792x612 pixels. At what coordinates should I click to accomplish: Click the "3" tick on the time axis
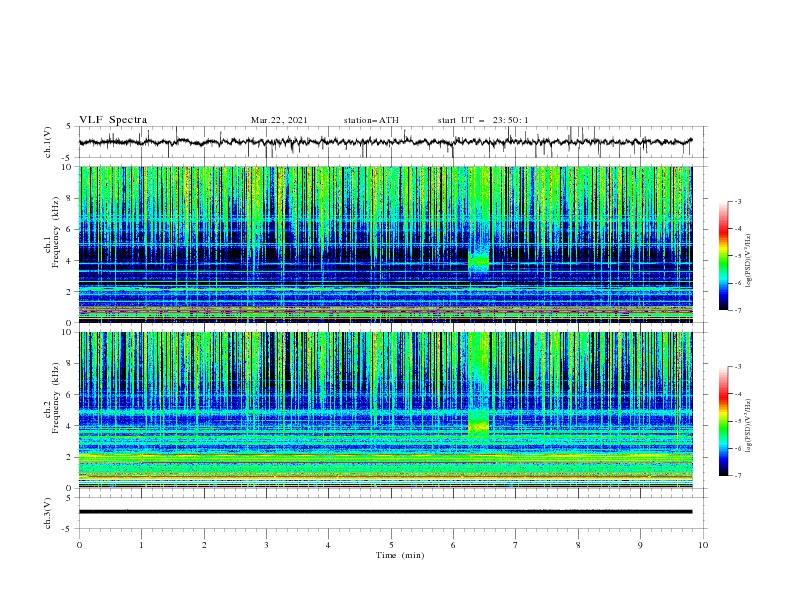266,545
